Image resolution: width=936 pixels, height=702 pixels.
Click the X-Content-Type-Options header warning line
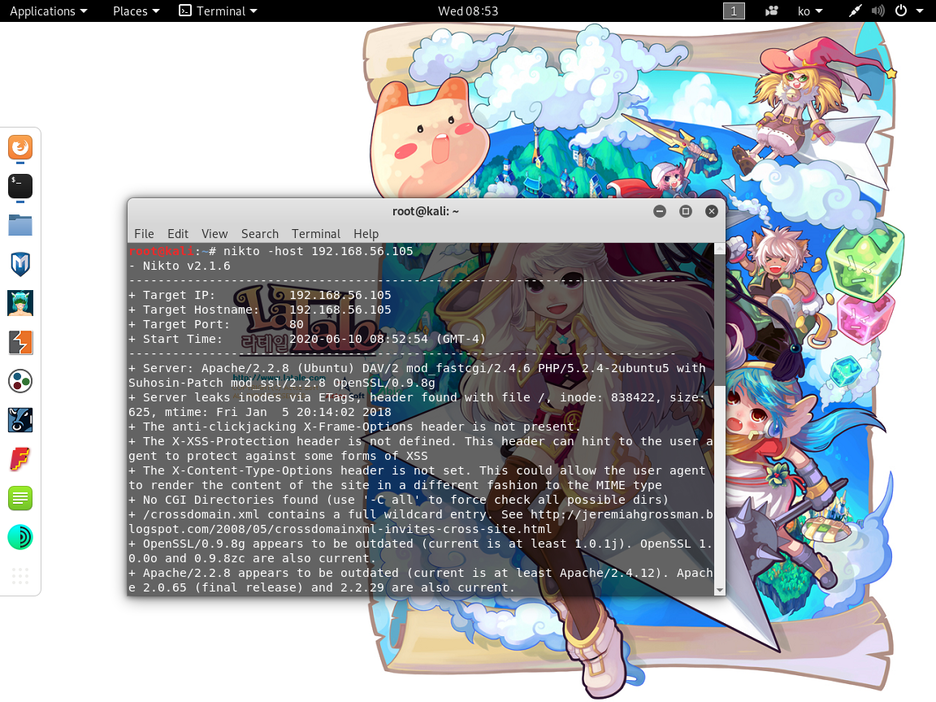pos(417,478)
